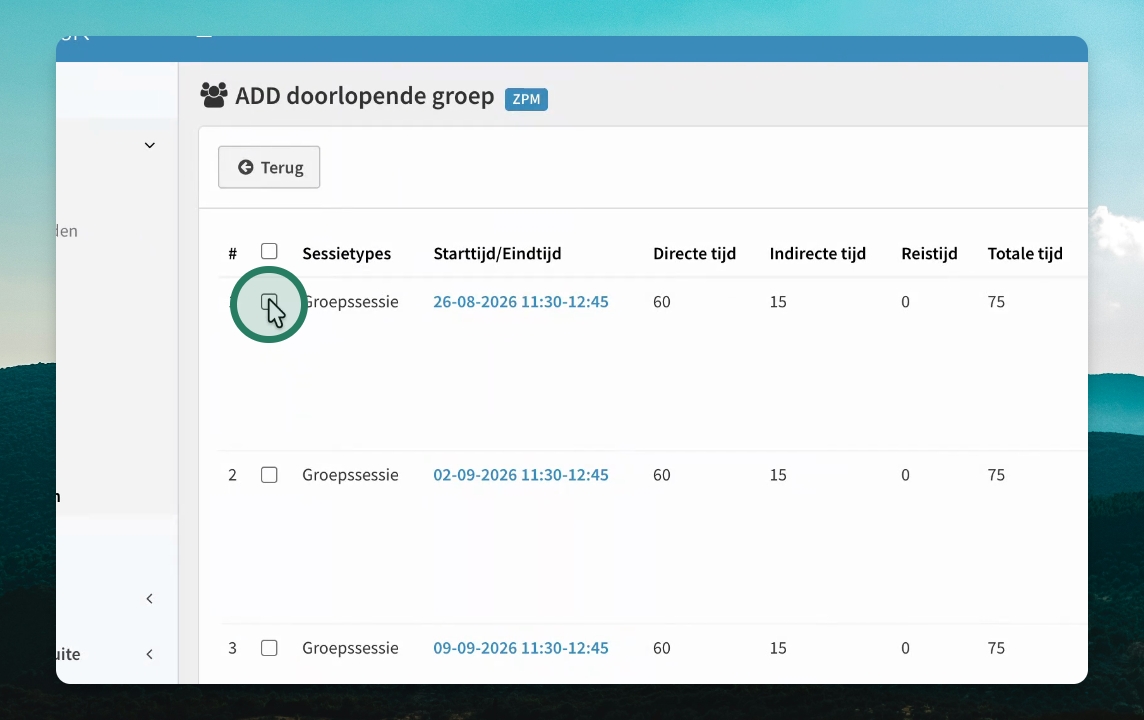Click the Terug back button
Viewport: 1144px width, 720px height.
click(x=268, y=167)
